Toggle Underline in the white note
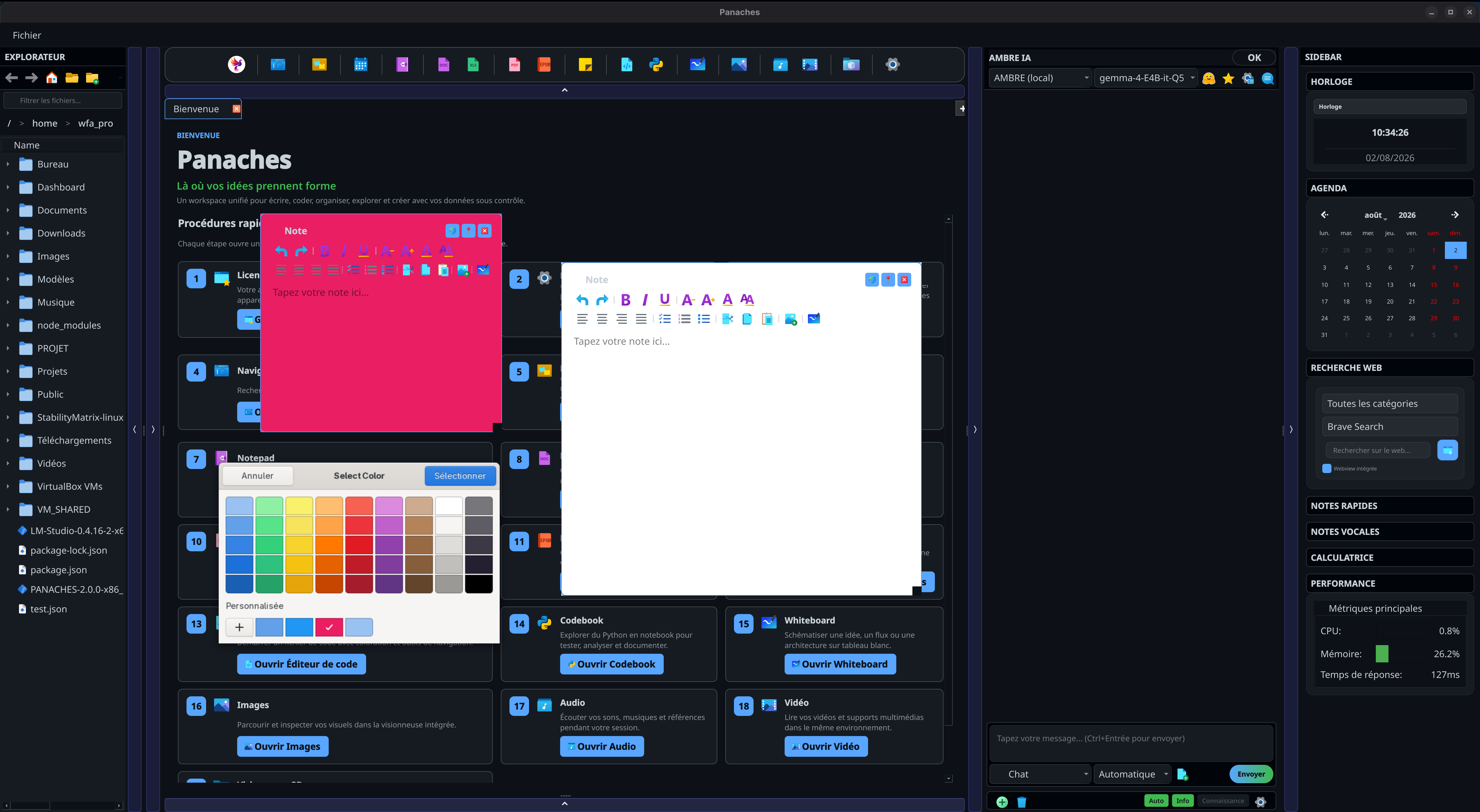 665,300
